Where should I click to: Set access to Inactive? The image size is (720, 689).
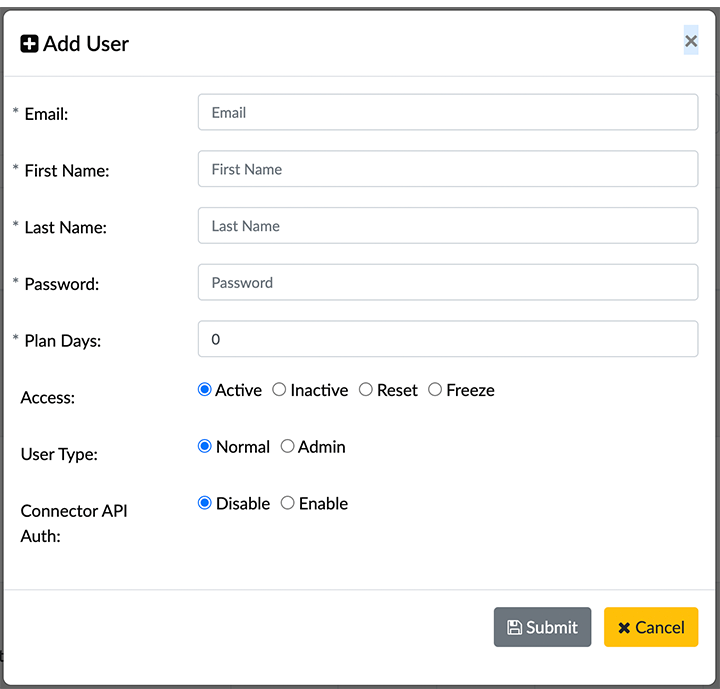click(279, 390)
